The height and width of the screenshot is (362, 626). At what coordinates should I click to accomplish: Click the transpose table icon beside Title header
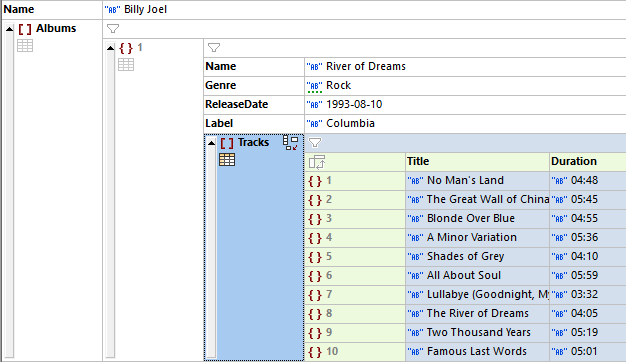(317, 162)
